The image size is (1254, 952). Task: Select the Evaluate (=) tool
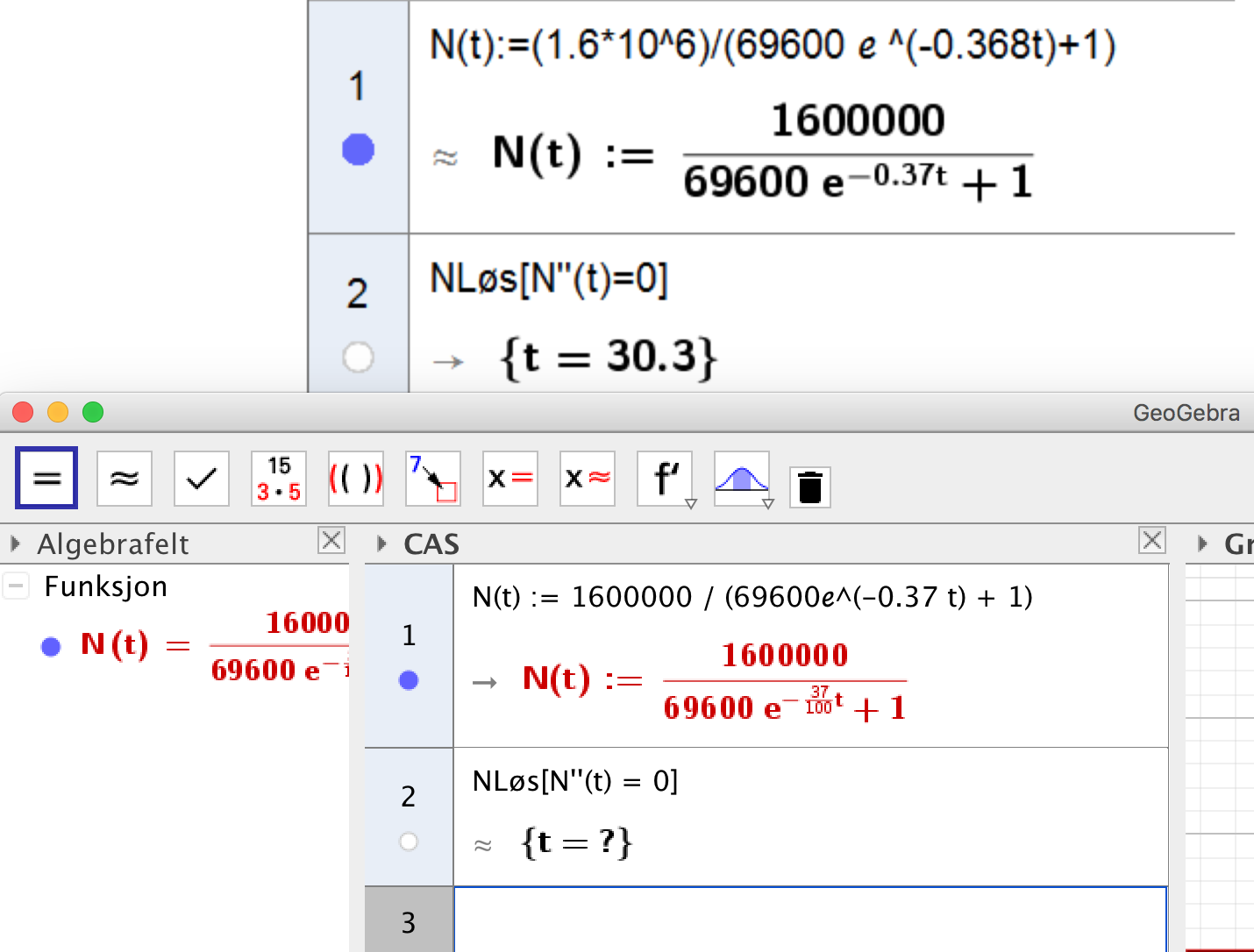coord(46,478)
